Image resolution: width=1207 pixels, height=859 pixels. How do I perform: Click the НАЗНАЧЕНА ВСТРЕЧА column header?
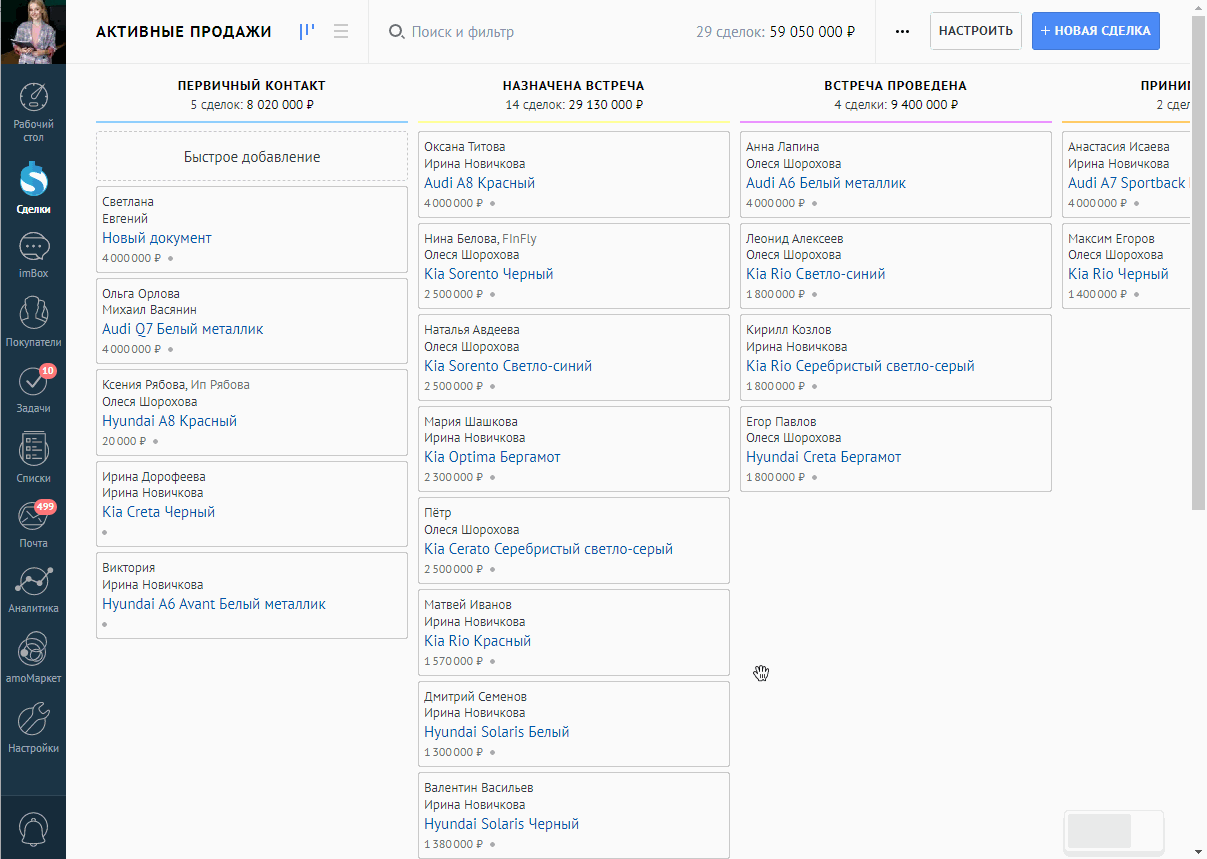tap(574, 86)
